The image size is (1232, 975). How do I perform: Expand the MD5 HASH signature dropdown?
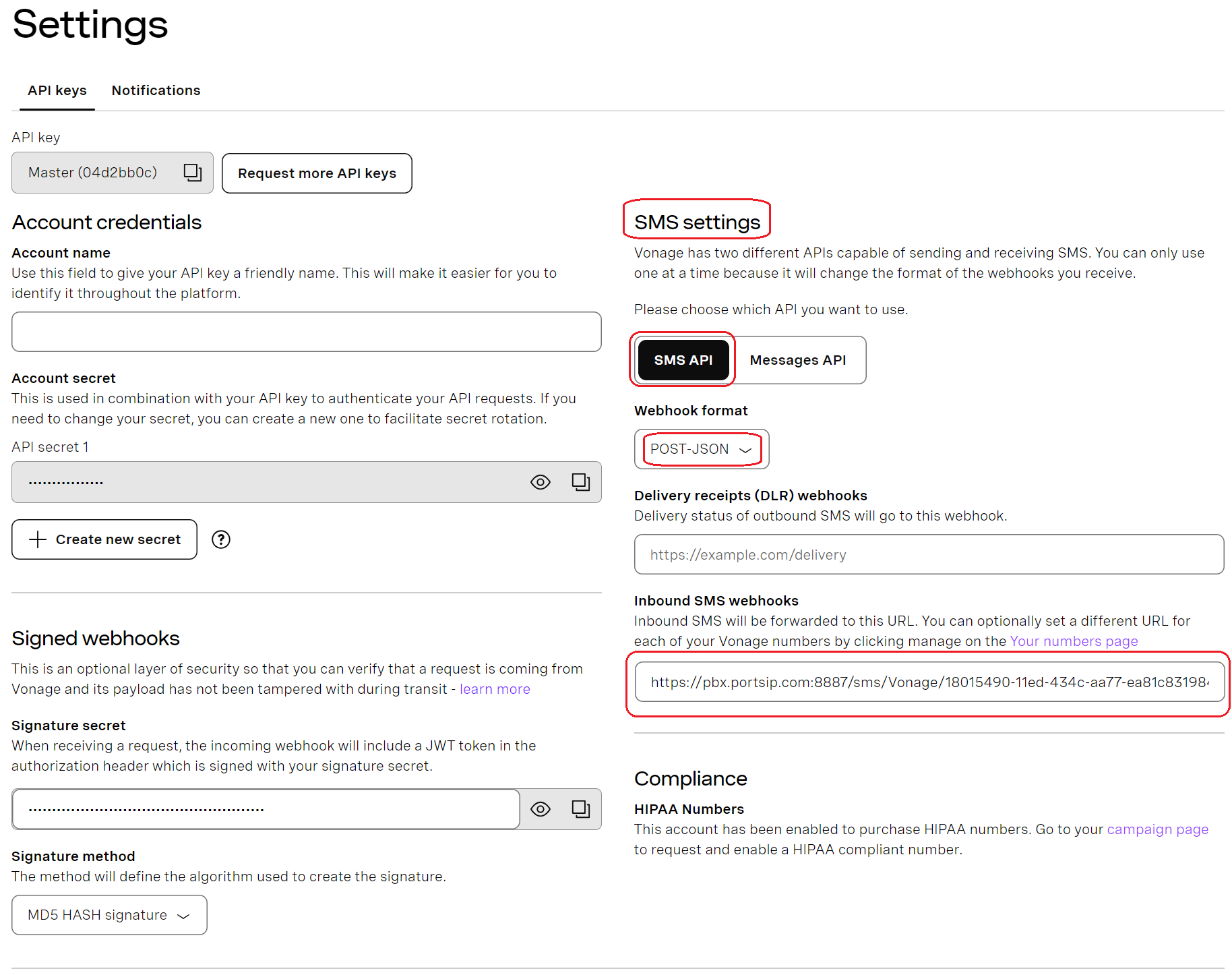109,915
